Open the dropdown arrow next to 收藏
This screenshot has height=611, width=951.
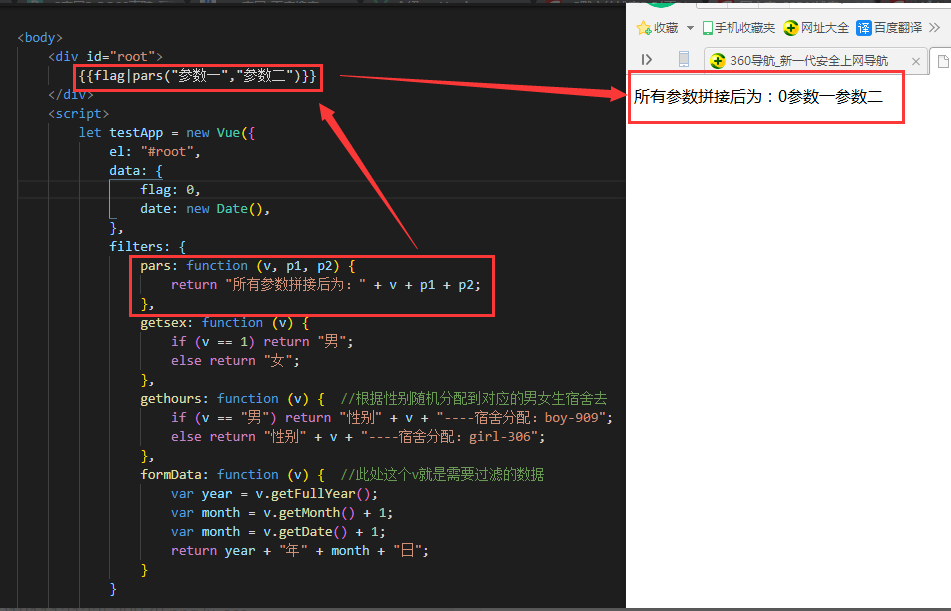[x=690, y=28]
